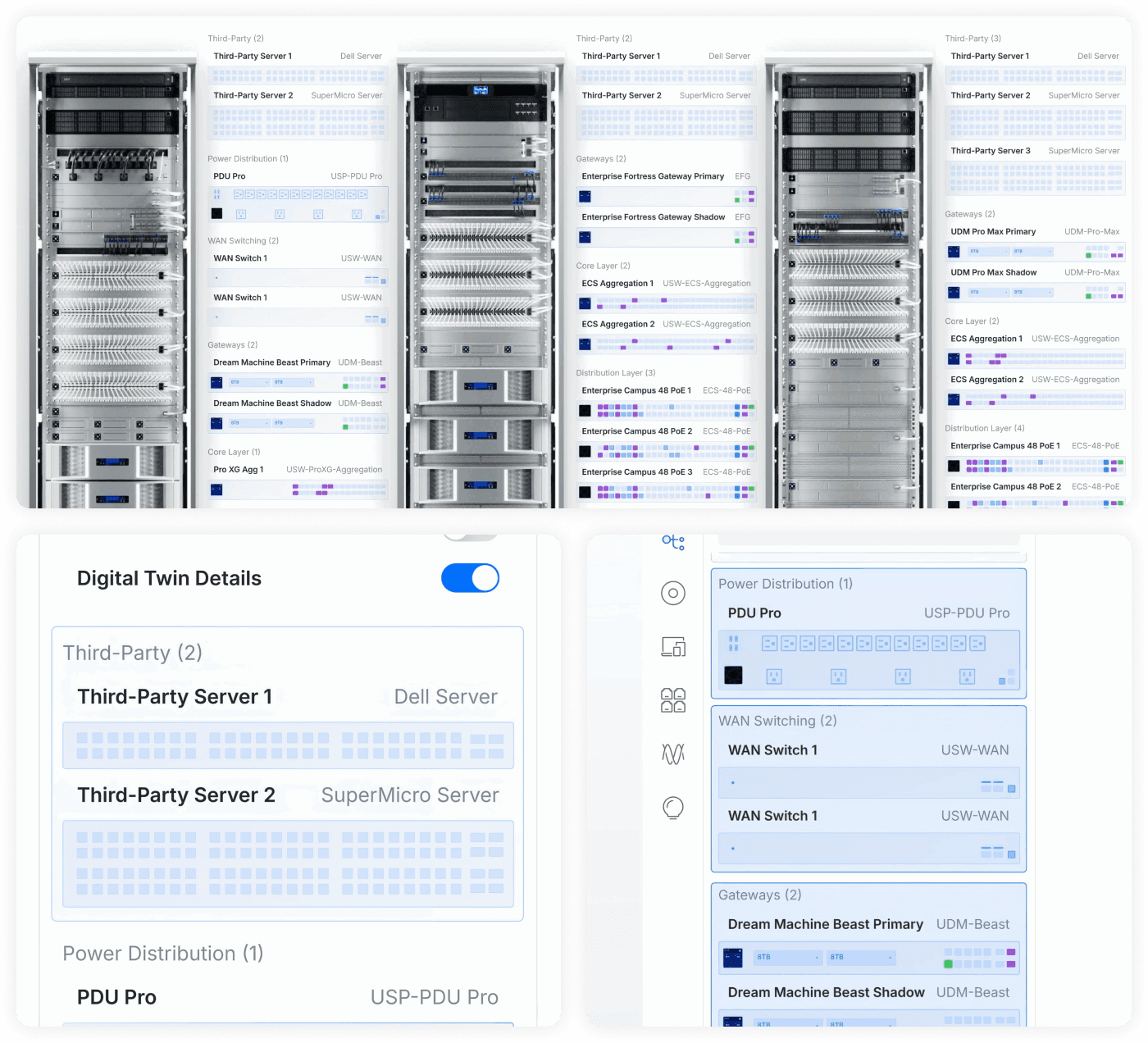The height and width of the screenshot is (1043, 1148).
Task: Select 'Enterprise Campus 48 PoE 3' name
Action: coord(637,472)
